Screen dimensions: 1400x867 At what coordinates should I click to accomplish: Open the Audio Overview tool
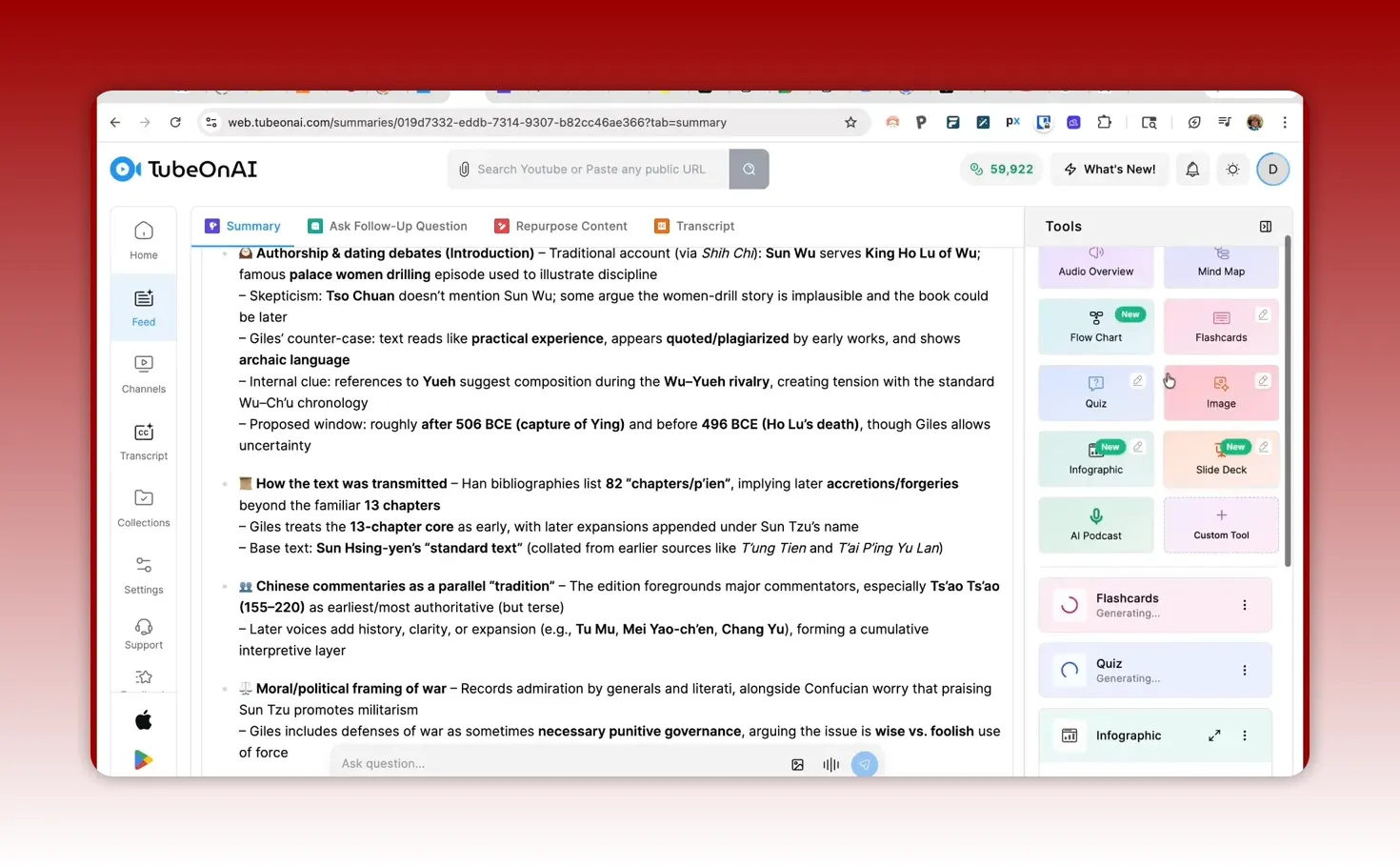tap(1095, 263)
